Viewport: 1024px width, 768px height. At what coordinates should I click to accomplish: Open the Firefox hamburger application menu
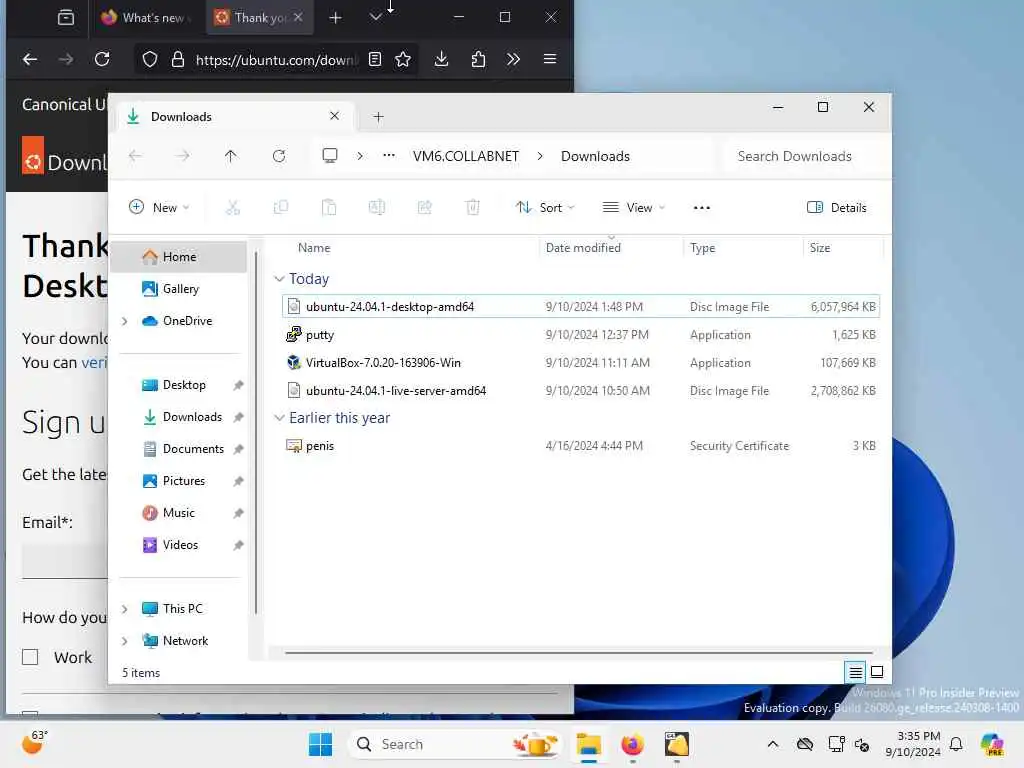coord(550,59)
